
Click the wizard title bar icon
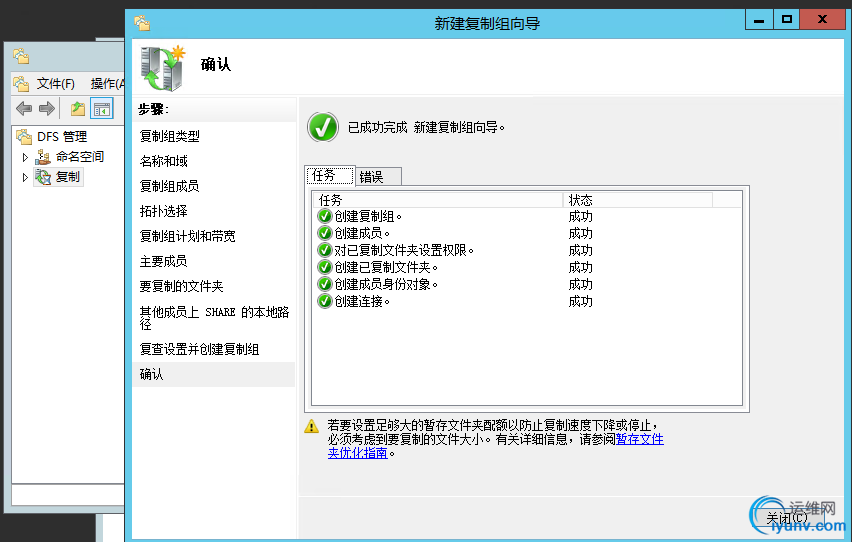point(142,23)
